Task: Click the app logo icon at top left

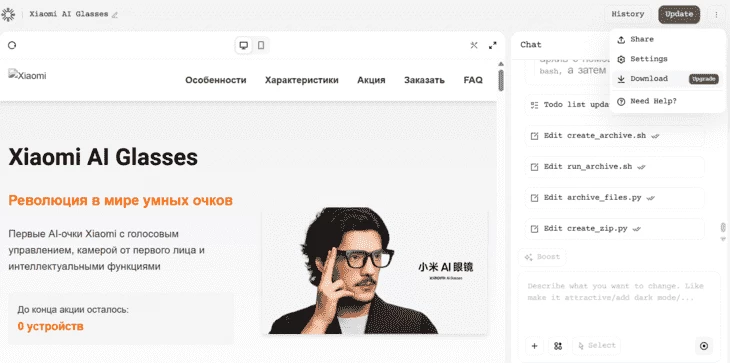Action: (8, 14)
